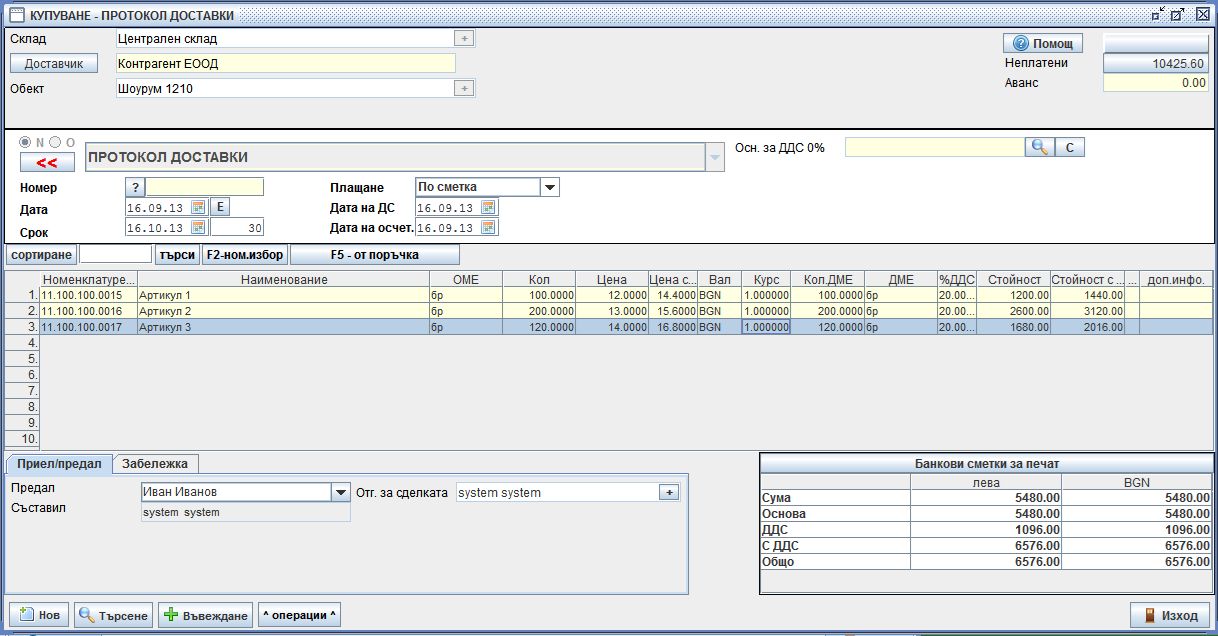1218x636 pixels.
Task: Open the Склад field showing Централен склад
Action: coord(285,38)
